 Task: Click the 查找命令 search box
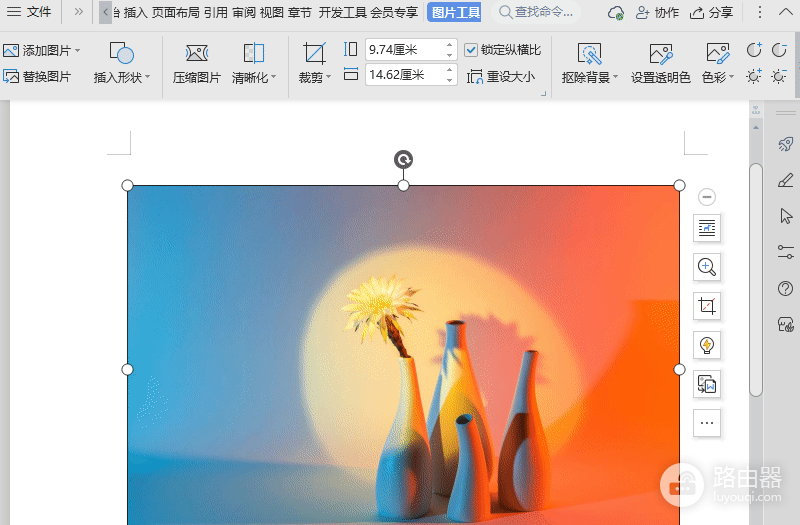(536, 12)
